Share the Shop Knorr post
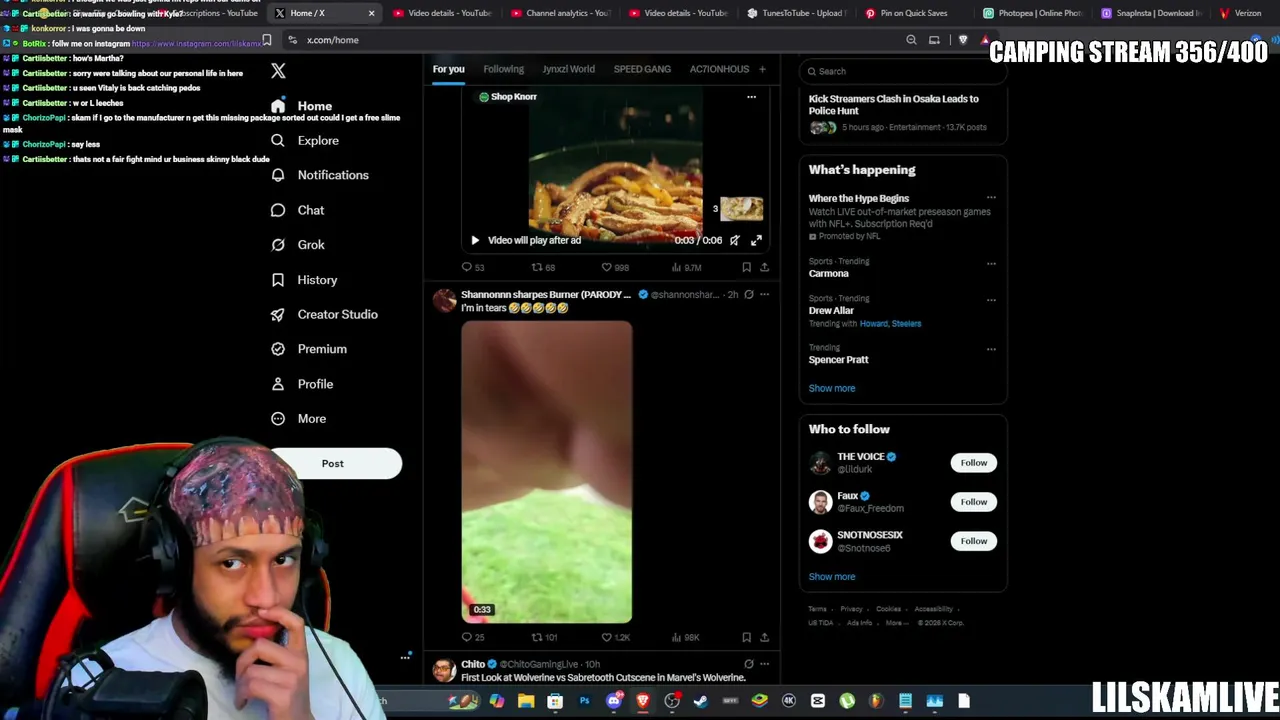1280x720 pixels. click(764, 267)
